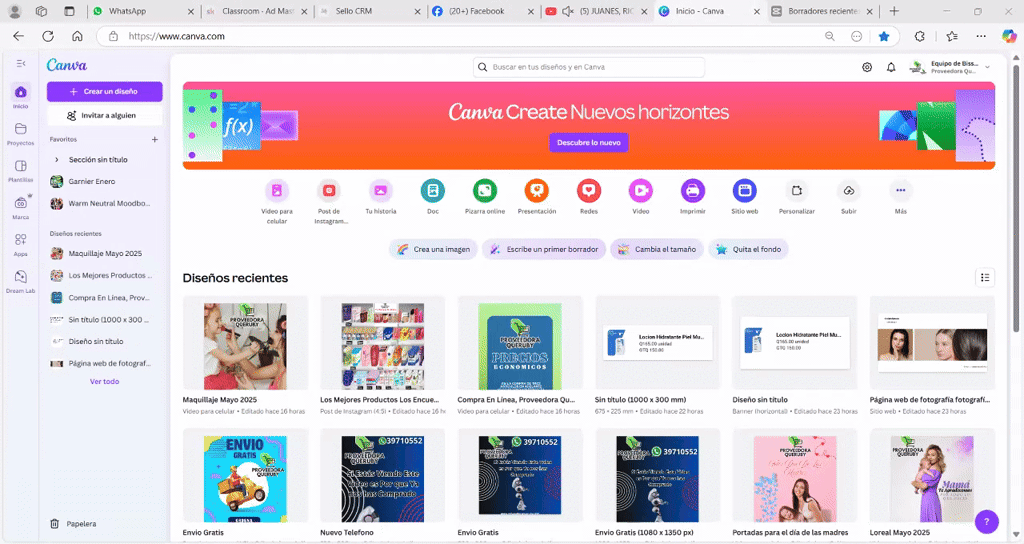Go back in the browser
This screenshot has width=1024, height=544.
18,37
